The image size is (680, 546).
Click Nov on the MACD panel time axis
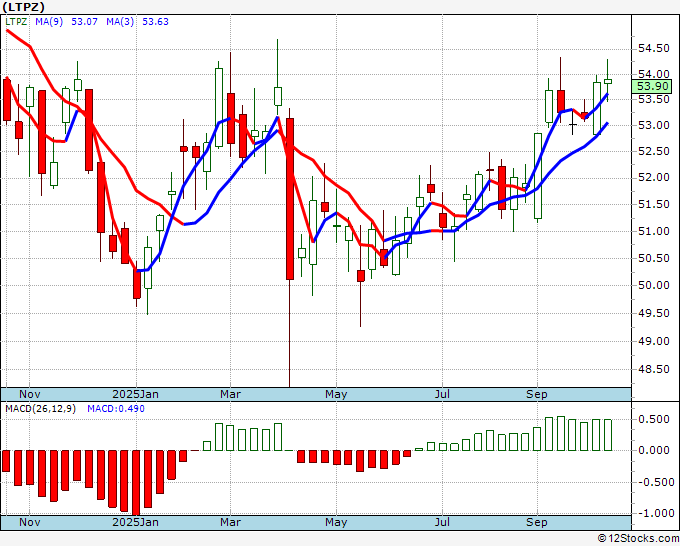[30, 522]
